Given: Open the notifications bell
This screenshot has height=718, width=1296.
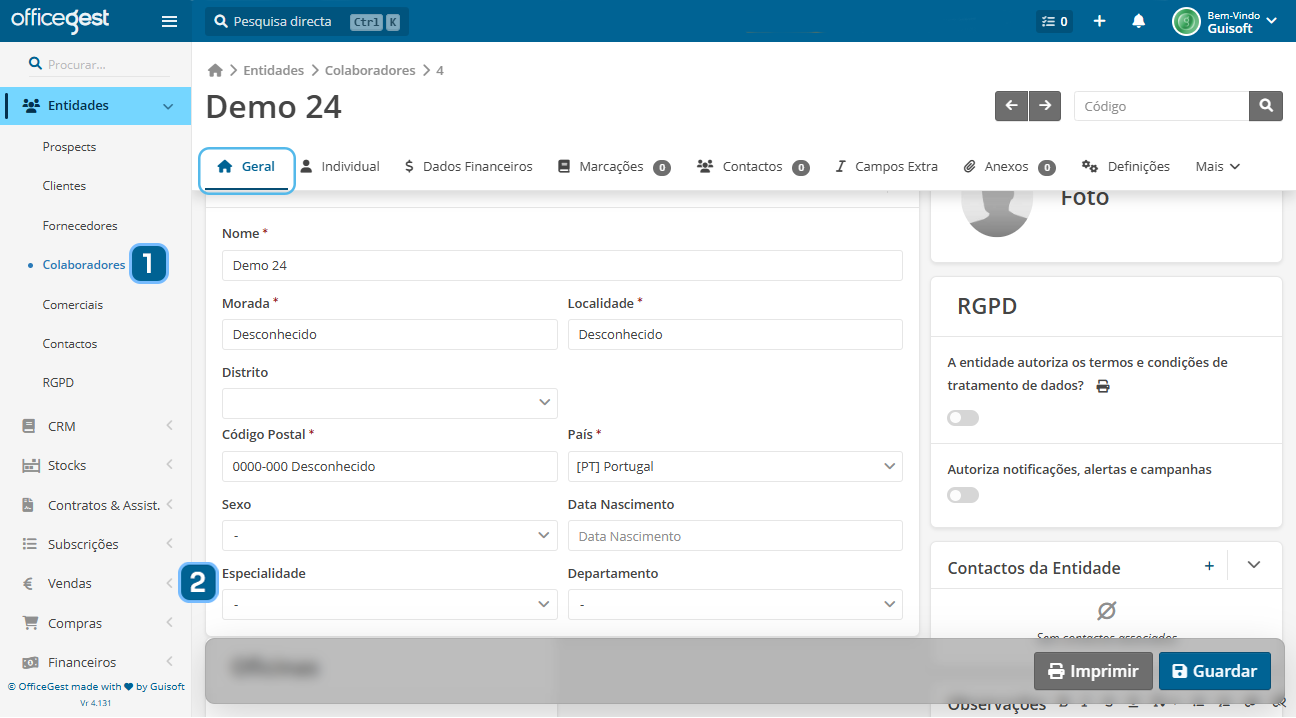Looking at the screenshot, I should point(1138,21).
